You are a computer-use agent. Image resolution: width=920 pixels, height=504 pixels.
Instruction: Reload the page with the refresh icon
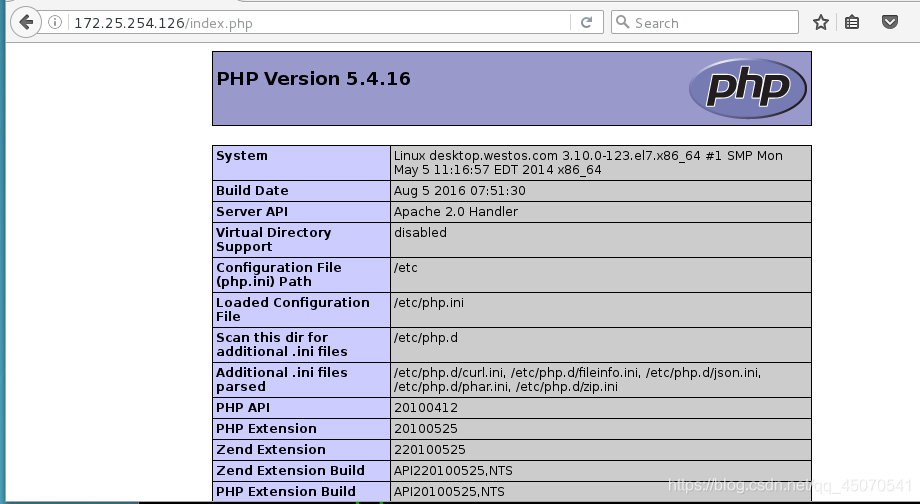click(586, 22)
